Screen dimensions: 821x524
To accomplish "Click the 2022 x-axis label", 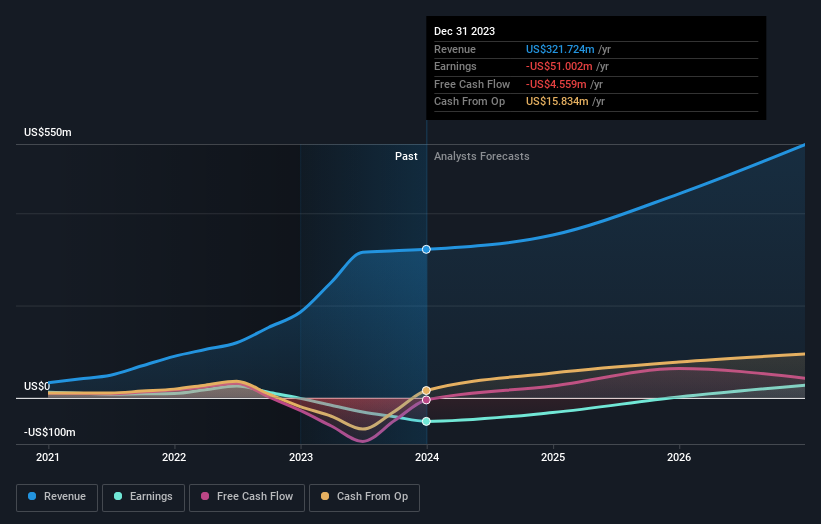I will (174, 458).
